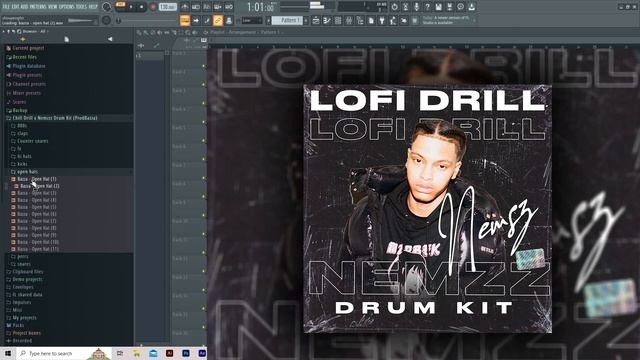The height and width of the screenshot is (360, 640).
Task: Collapse the open hats folder
Action: coord(27,172)
